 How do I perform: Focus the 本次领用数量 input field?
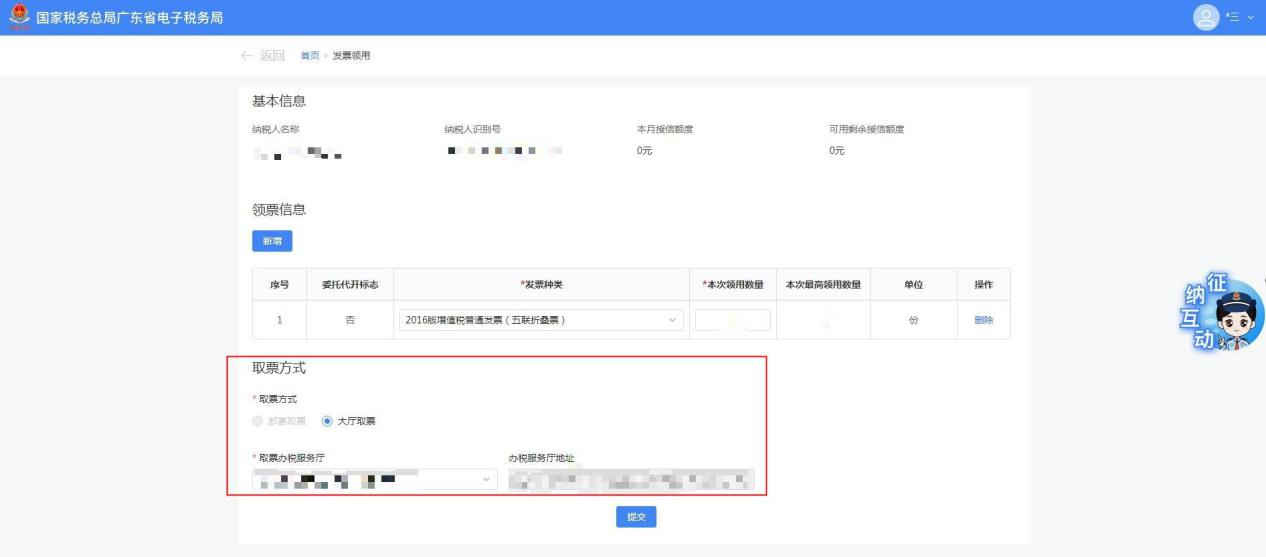[732, 320]
